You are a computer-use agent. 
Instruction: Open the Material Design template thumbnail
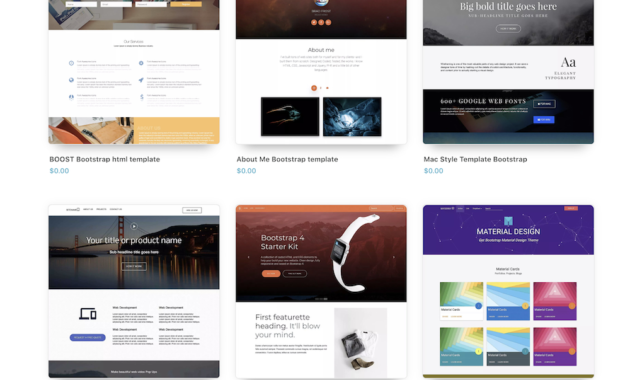pos(508,292)
